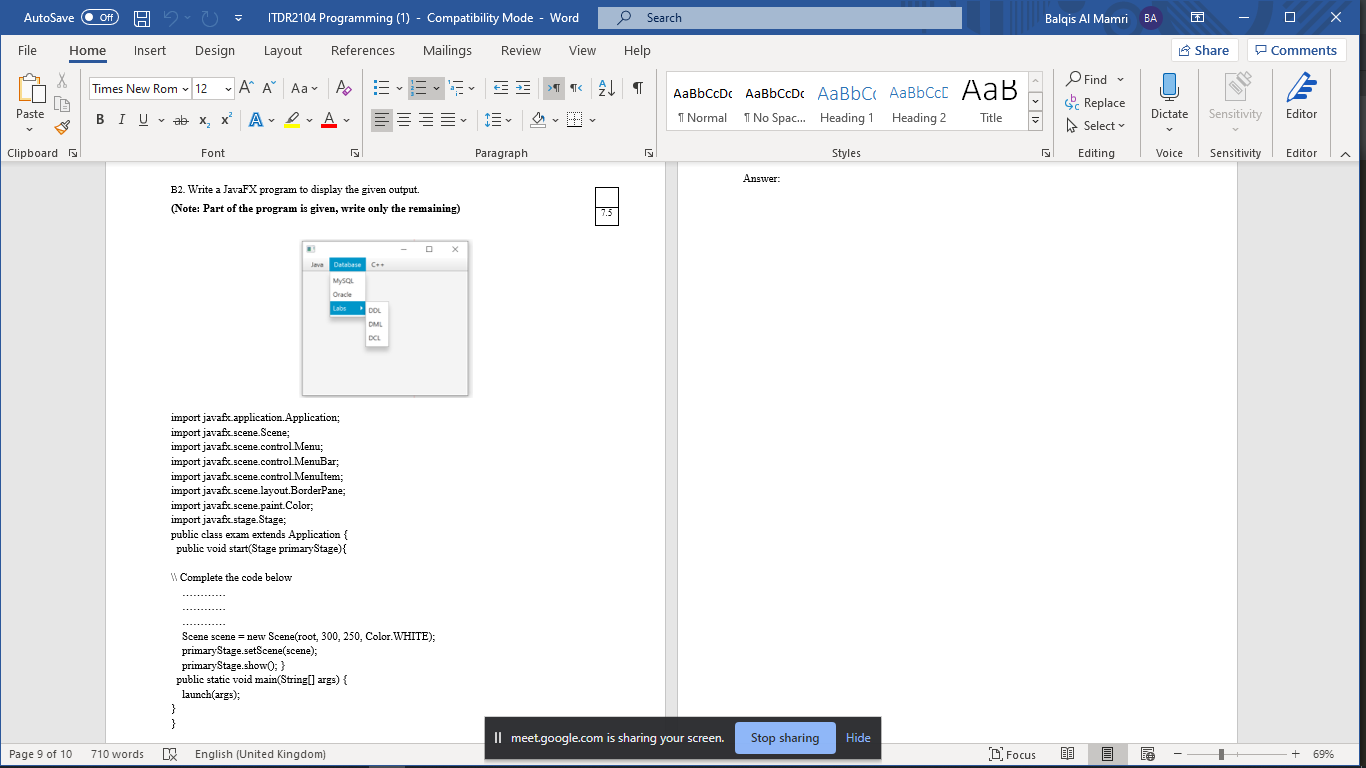Switch to the Review tab
Image resolution: width=1366 pixels, height=768 pixels.
point(521,50)
